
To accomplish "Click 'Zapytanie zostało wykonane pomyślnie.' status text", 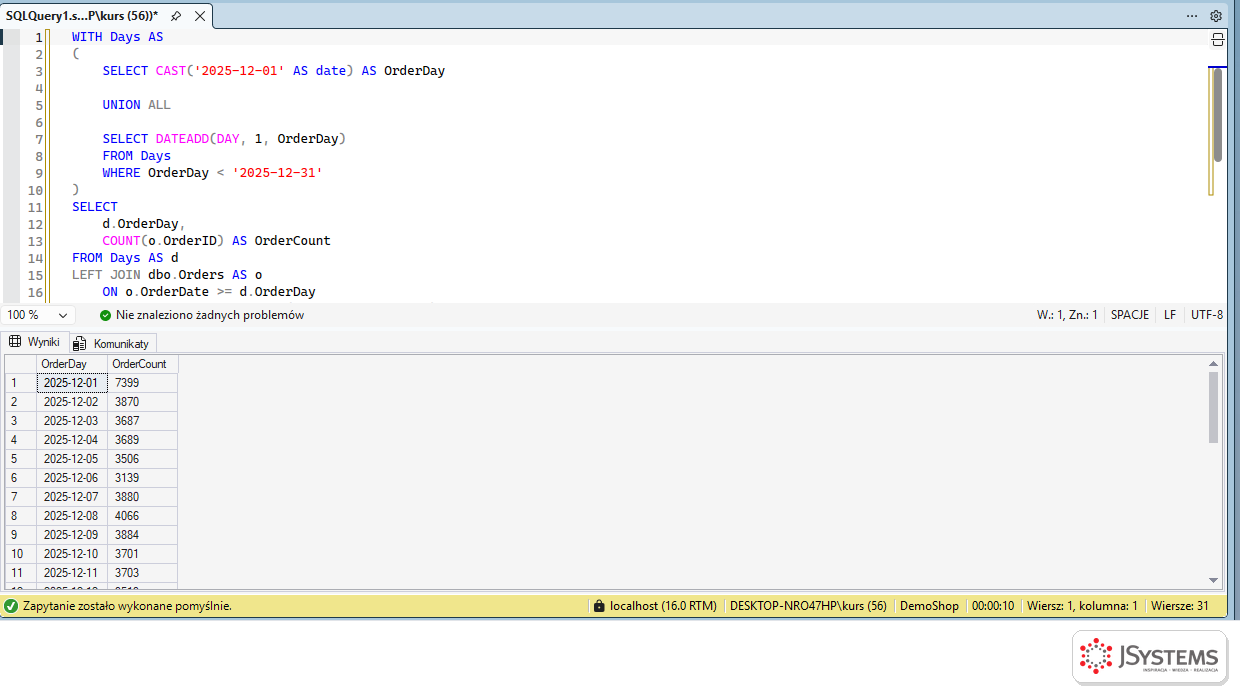I will click(x=127, y=606).
